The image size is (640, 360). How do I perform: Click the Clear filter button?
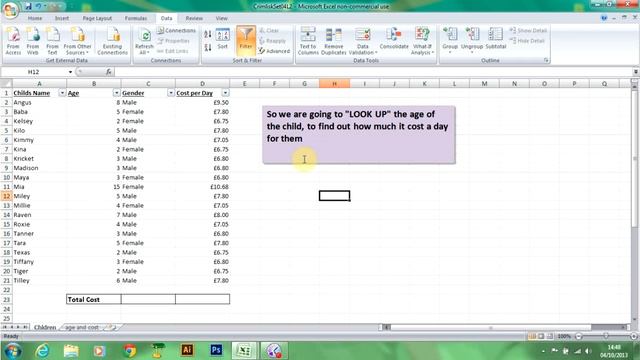(269, 31)
